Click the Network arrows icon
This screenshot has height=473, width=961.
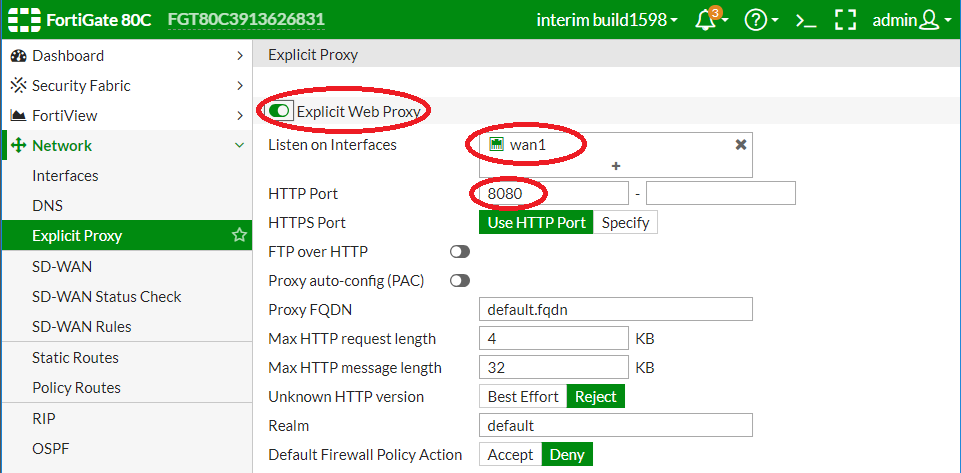pos(18,146)
